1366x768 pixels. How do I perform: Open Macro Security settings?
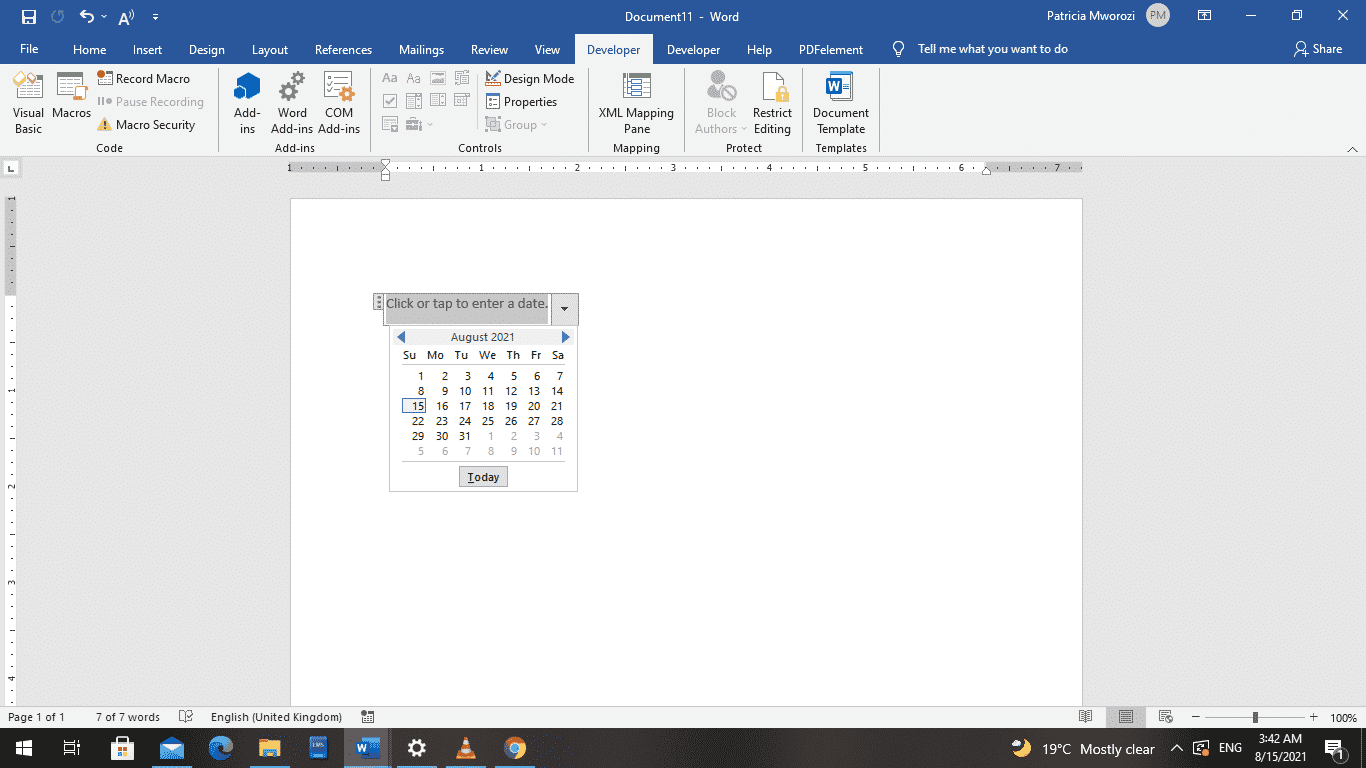tap(151, 124)
